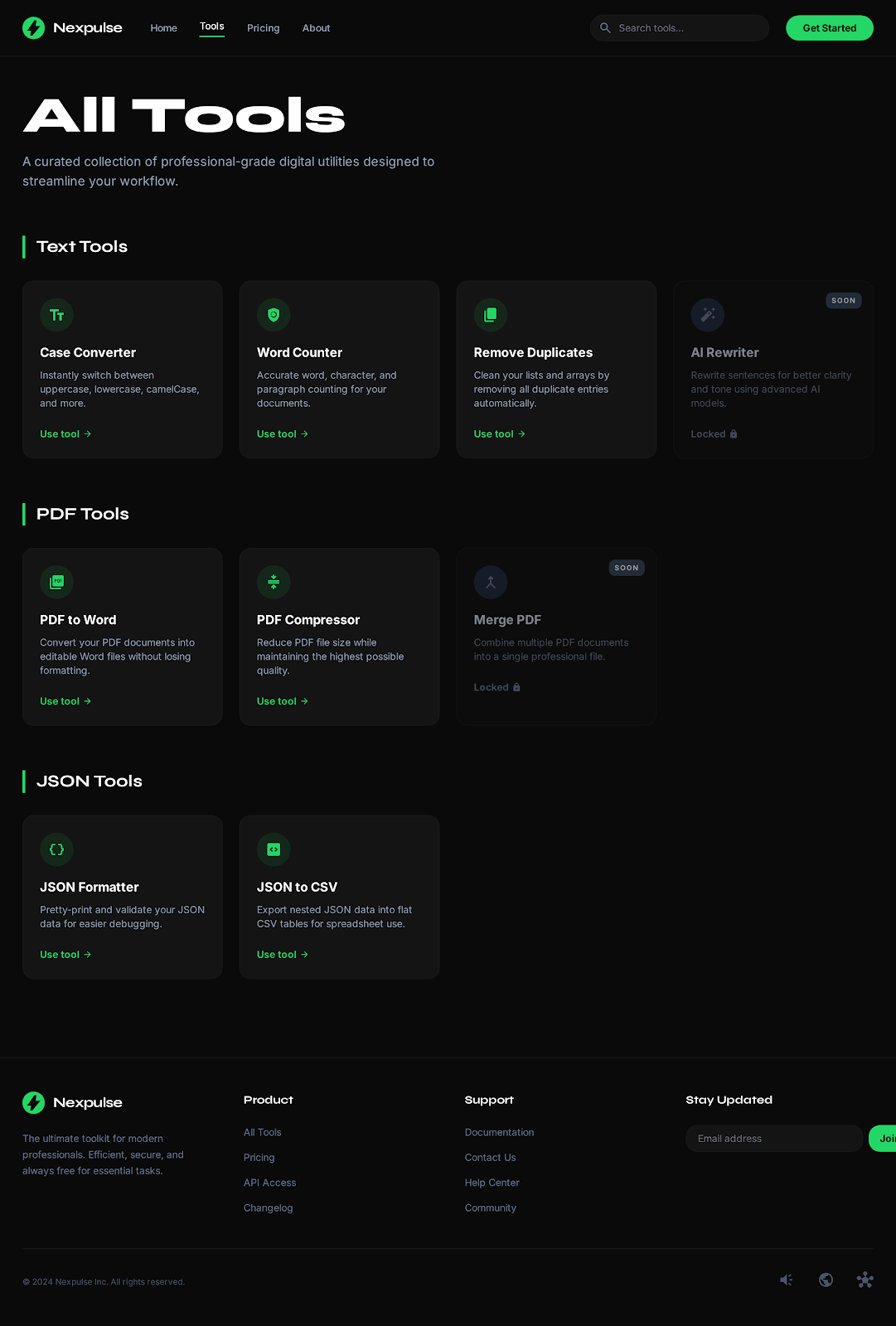Click the JSON to CSV card title
This screenshot has height=1326, width=896.
tap(297, 887)
